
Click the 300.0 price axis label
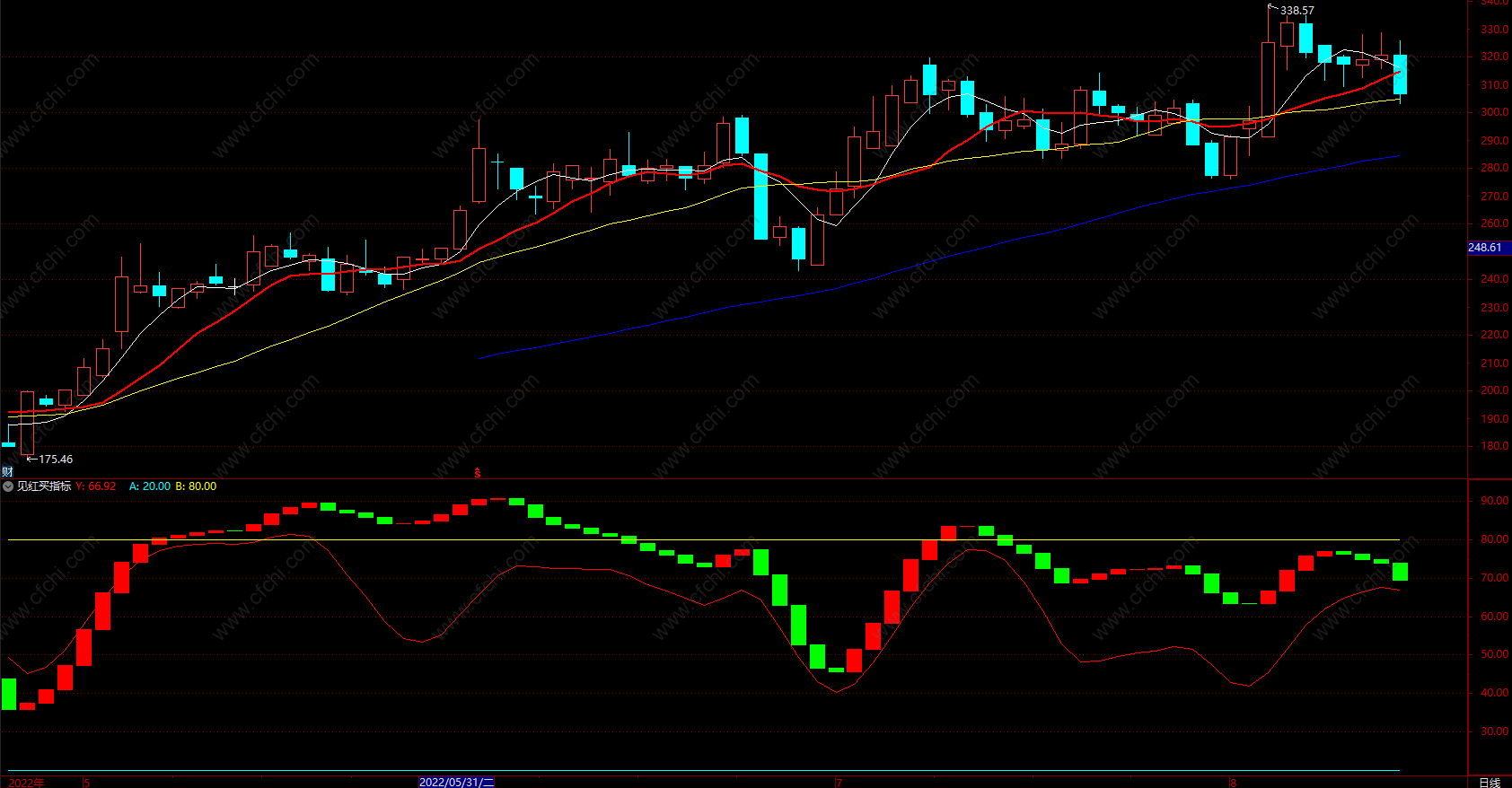pos(1495,113)
